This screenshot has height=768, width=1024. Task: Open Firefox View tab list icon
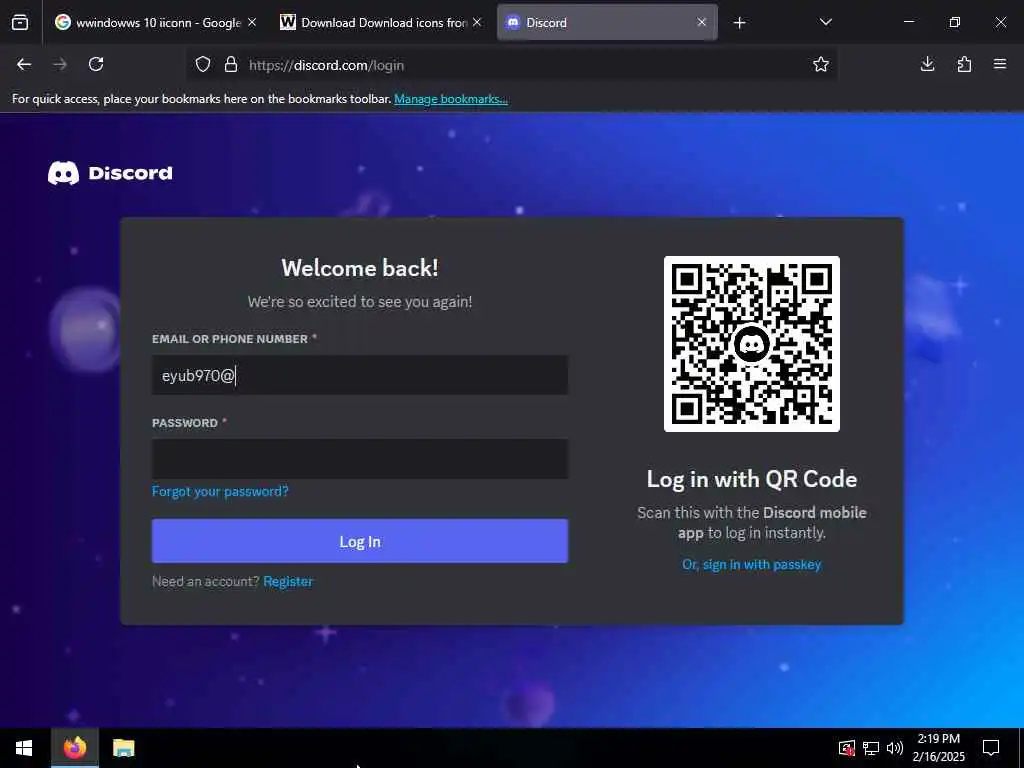point(20,23)
